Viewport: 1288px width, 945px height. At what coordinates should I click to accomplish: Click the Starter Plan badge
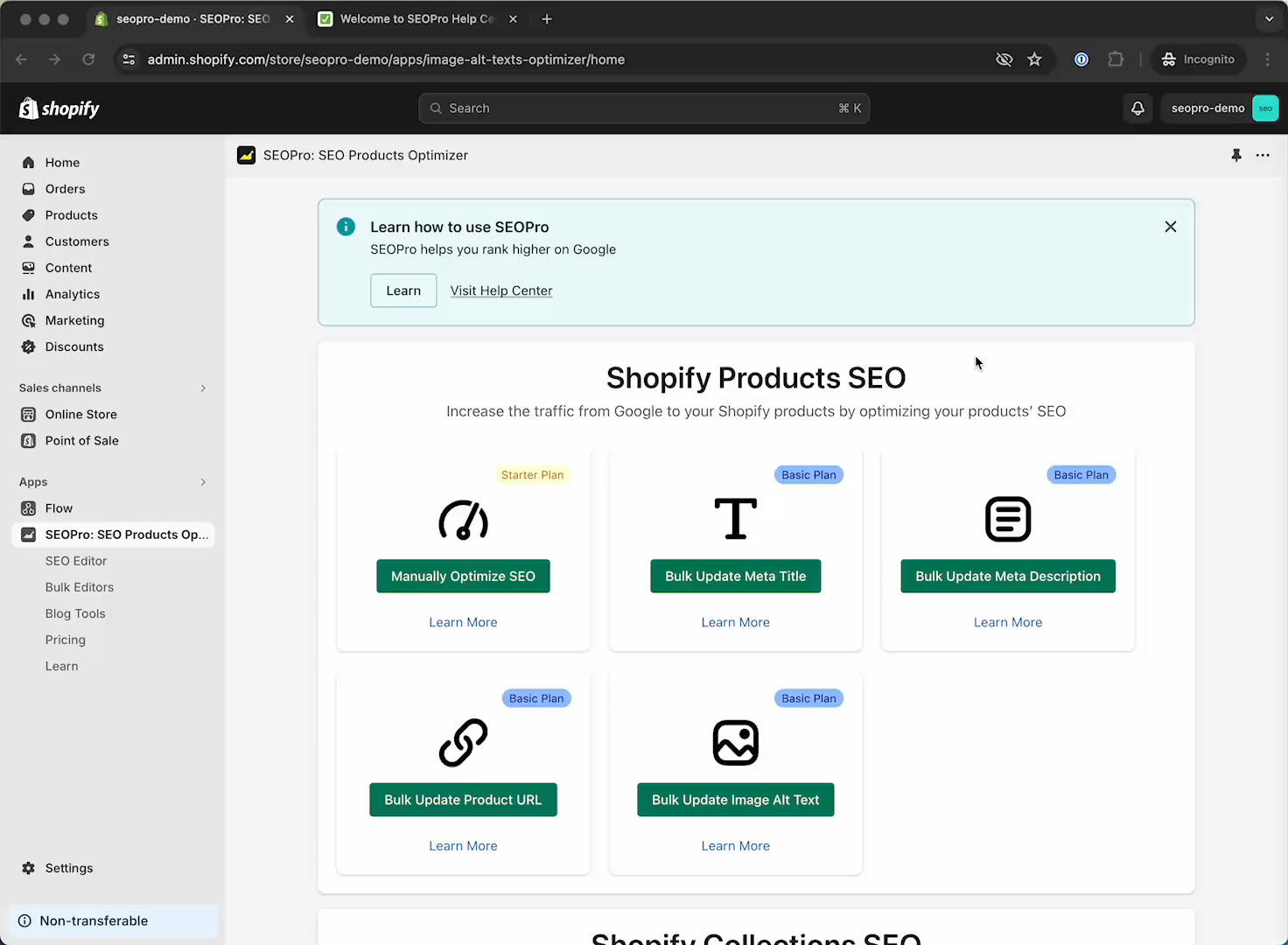(x=533, y=475)
